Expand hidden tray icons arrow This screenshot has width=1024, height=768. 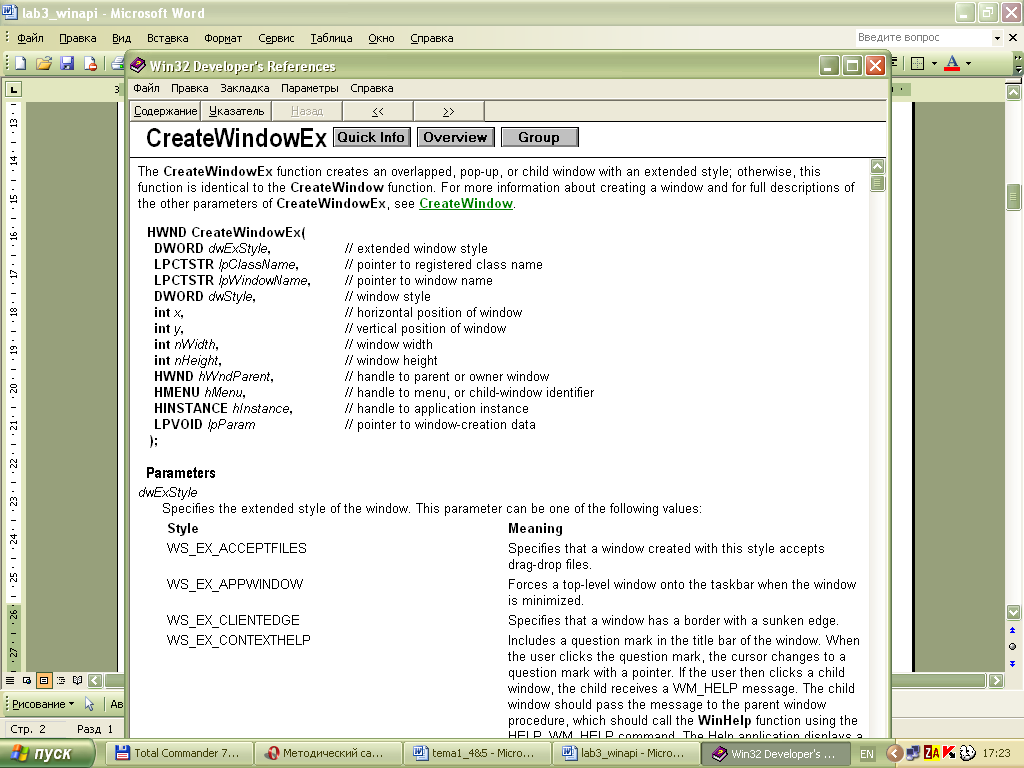point(894,754)
